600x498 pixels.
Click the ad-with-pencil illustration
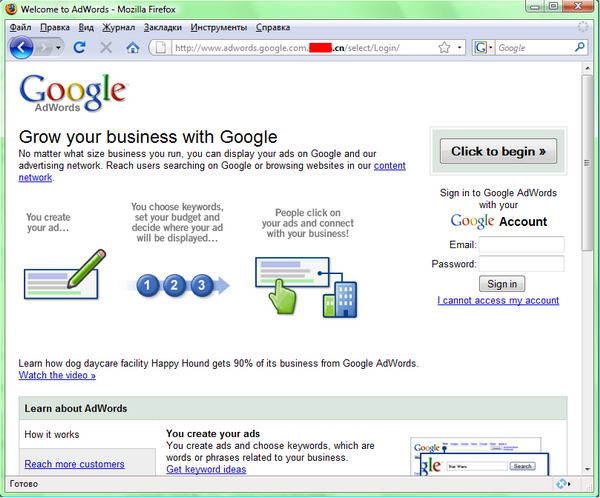pyautogui.click(x=64, y=274)
